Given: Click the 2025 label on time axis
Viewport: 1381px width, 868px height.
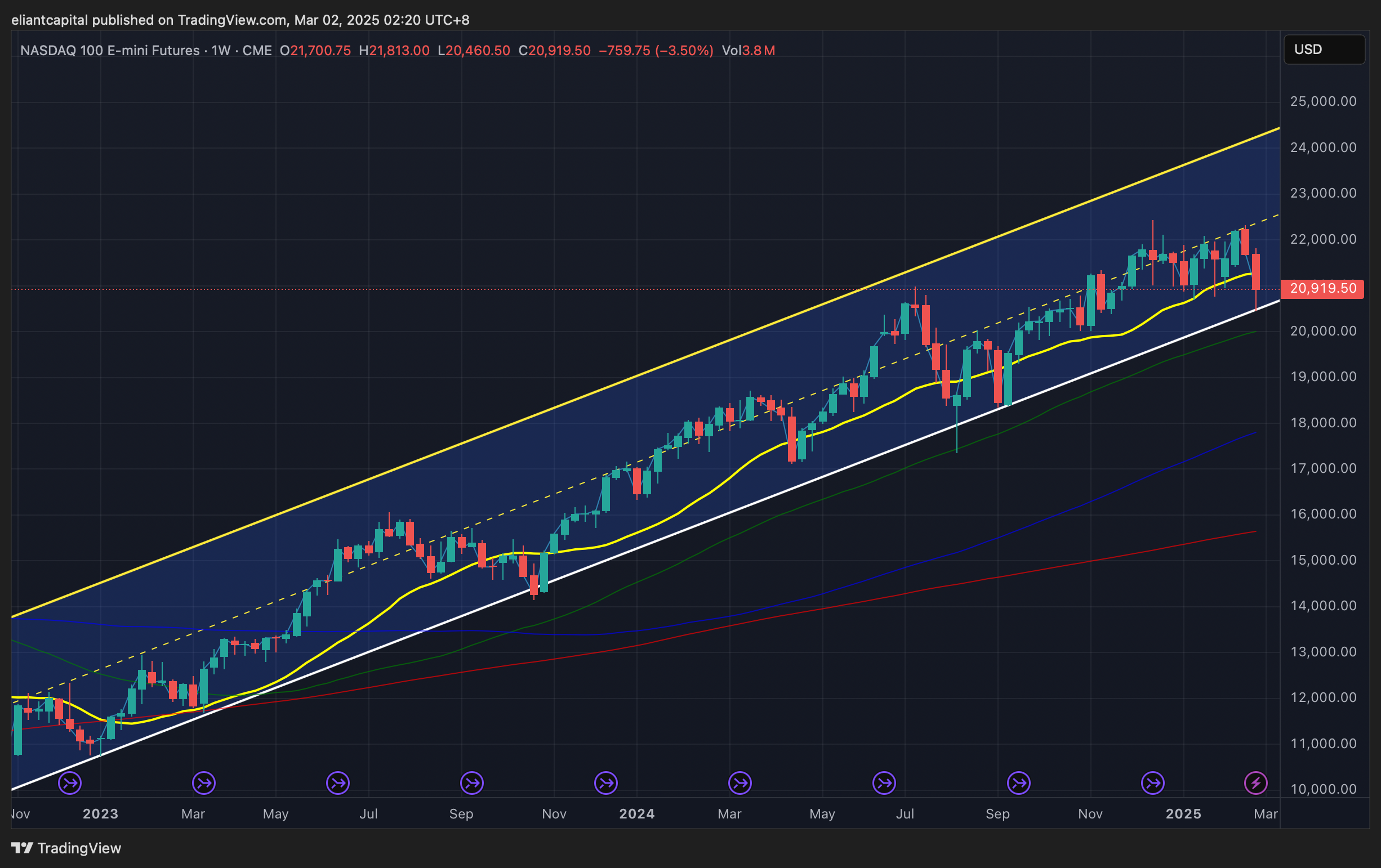Looking at the screenshot, I should click(x=1184, y=814).
